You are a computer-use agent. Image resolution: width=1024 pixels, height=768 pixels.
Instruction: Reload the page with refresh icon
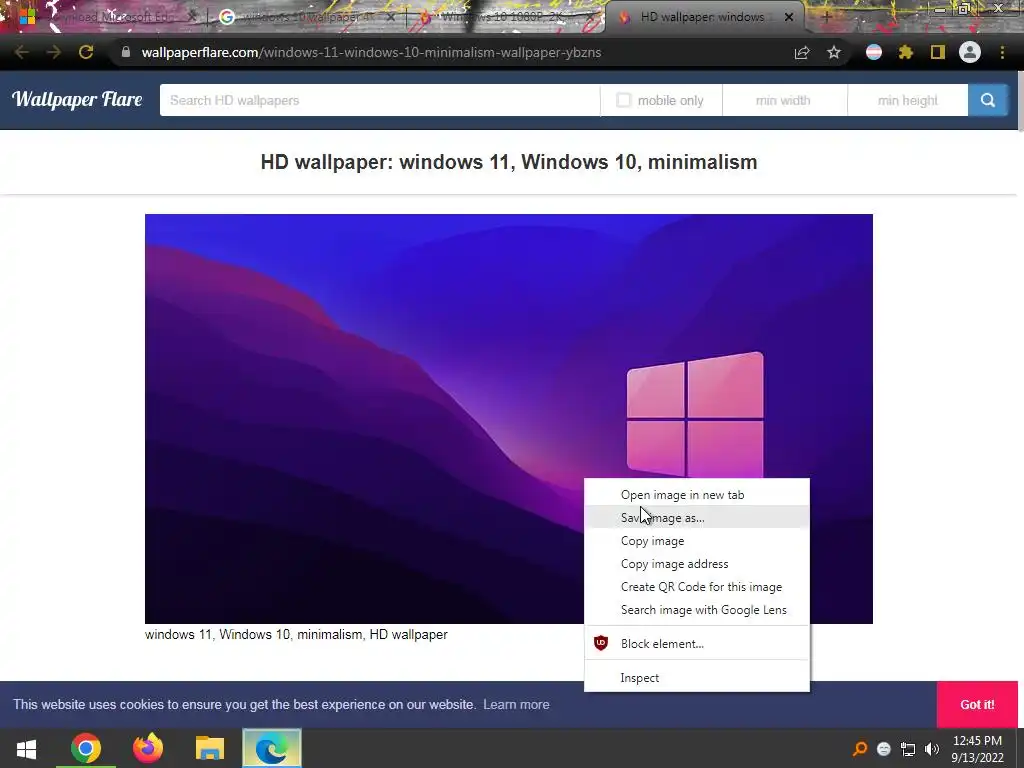point(86,52)
